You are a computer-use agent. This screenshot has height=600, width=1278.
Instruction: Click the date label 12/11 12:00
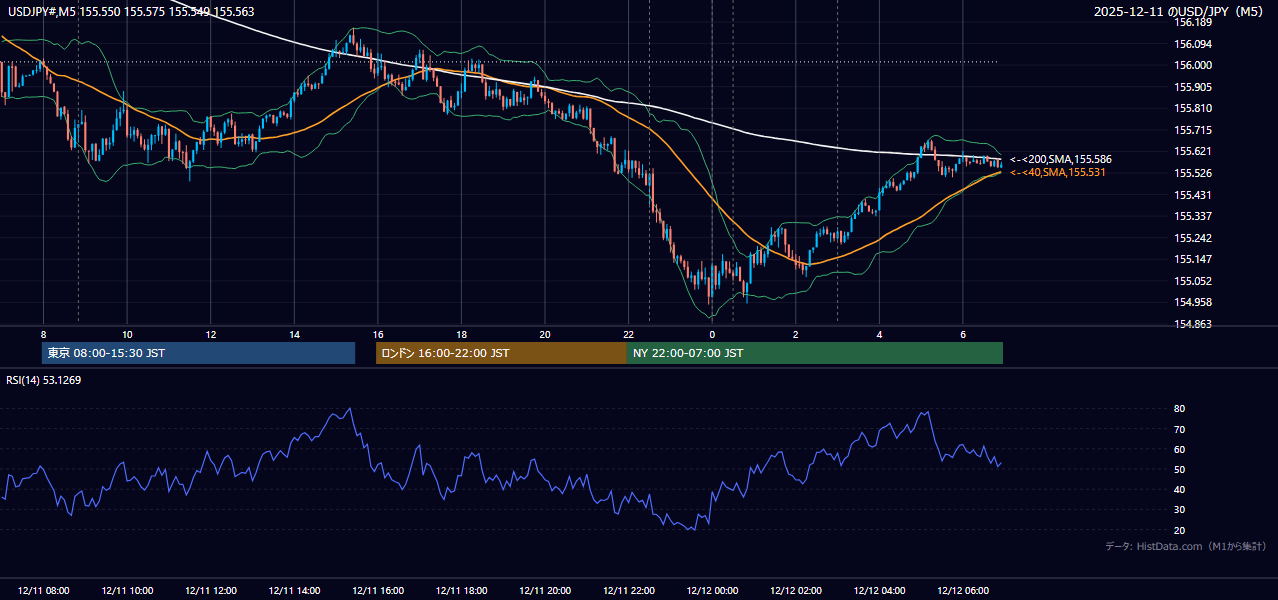pyautogui.click(x=211, y=591)
